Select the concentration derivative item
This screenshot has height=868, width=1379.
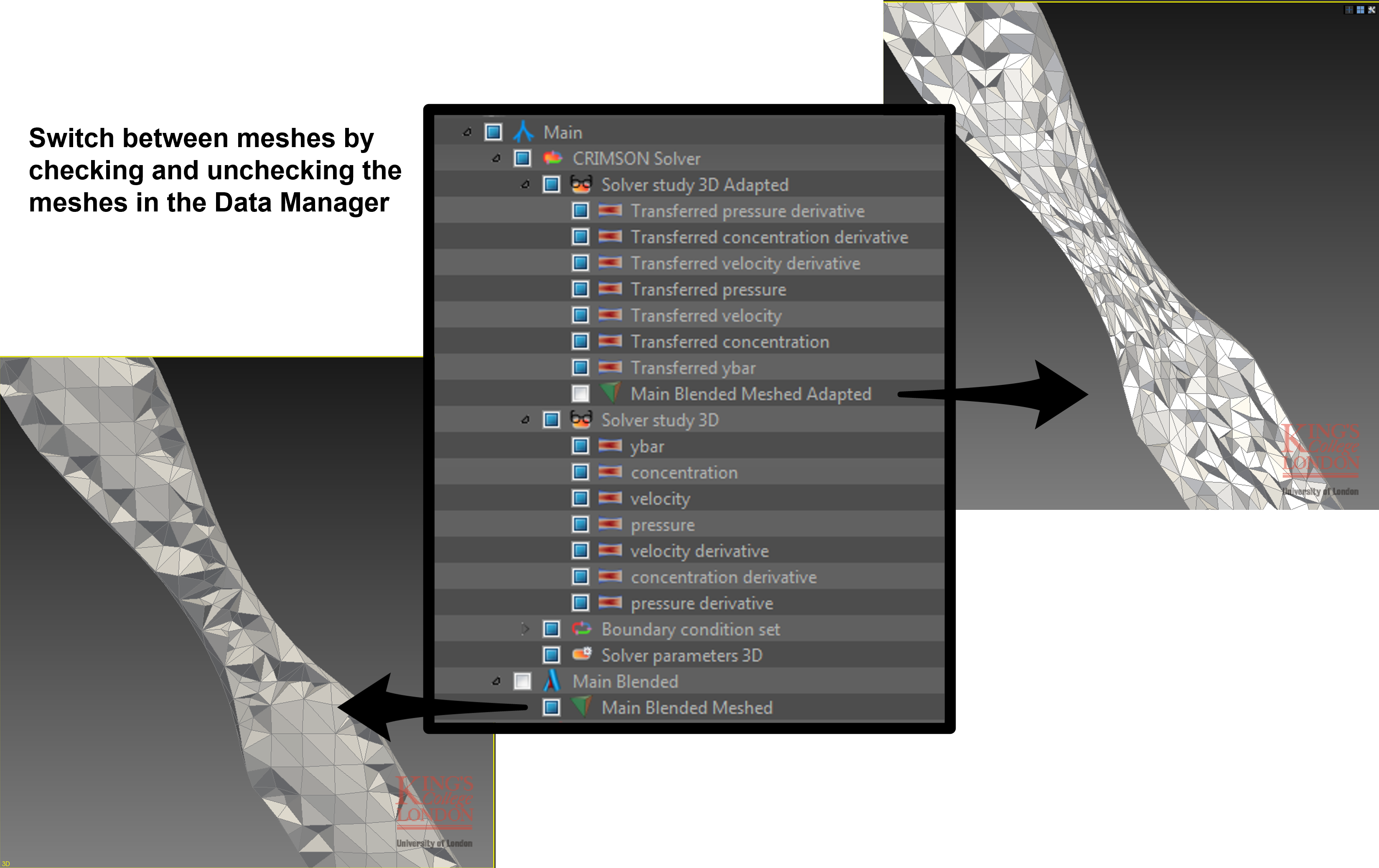(x=723, y=577)
